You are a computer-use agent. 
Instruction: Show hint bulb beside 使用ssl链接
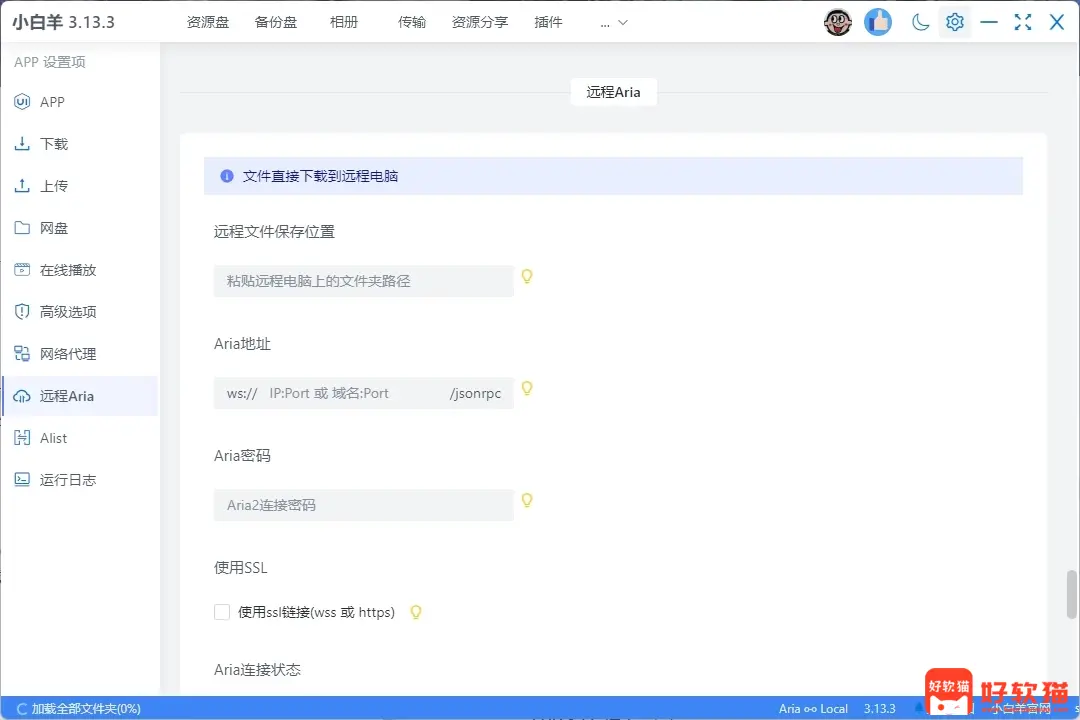pos(416,612)
